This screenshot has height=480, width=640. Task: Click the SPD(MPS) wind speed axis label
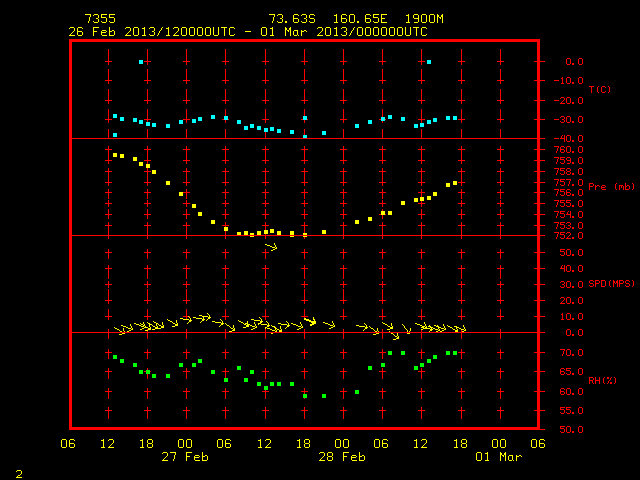[x=611, y=283]
